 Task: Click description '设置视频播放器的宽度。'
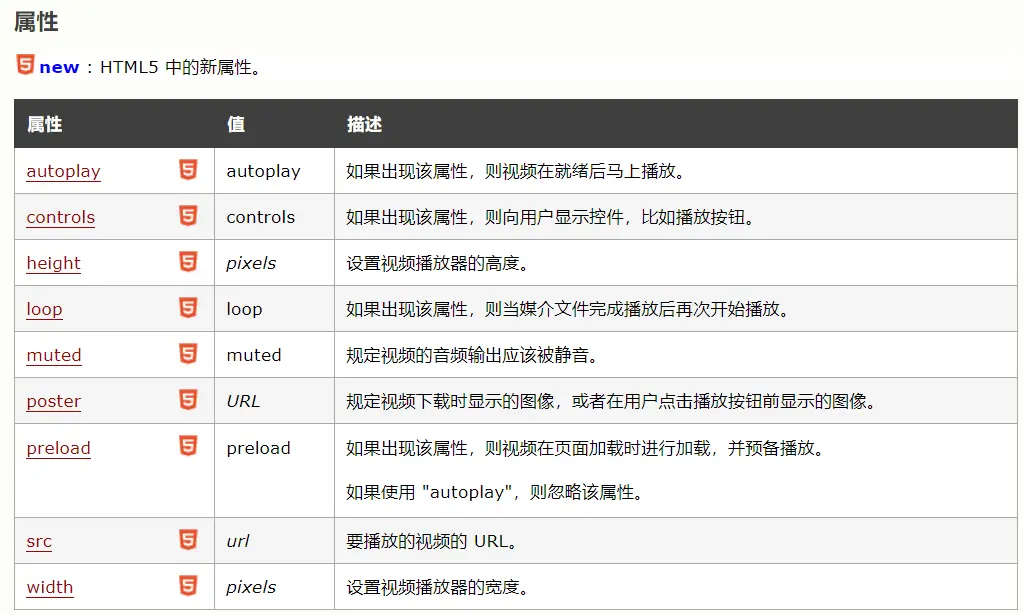coord(438,587)
